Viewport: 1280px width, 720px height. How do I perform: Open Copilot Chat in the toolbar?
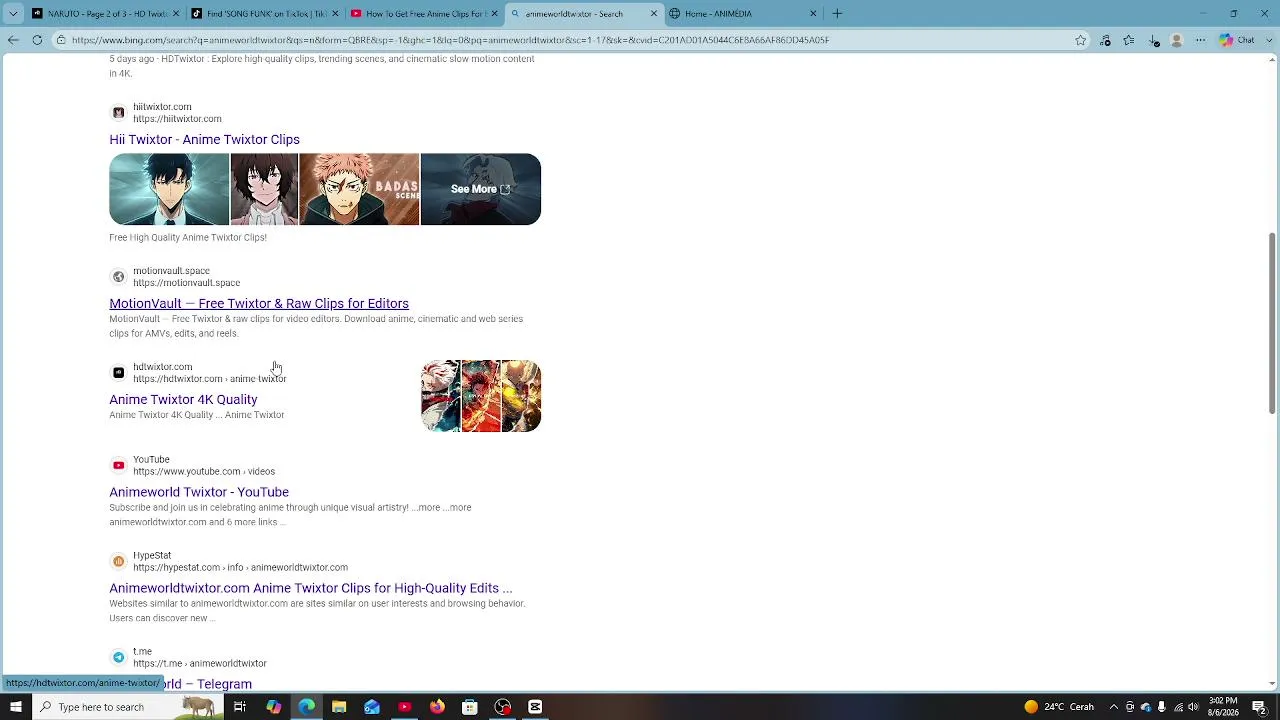tap(1238, 40)
